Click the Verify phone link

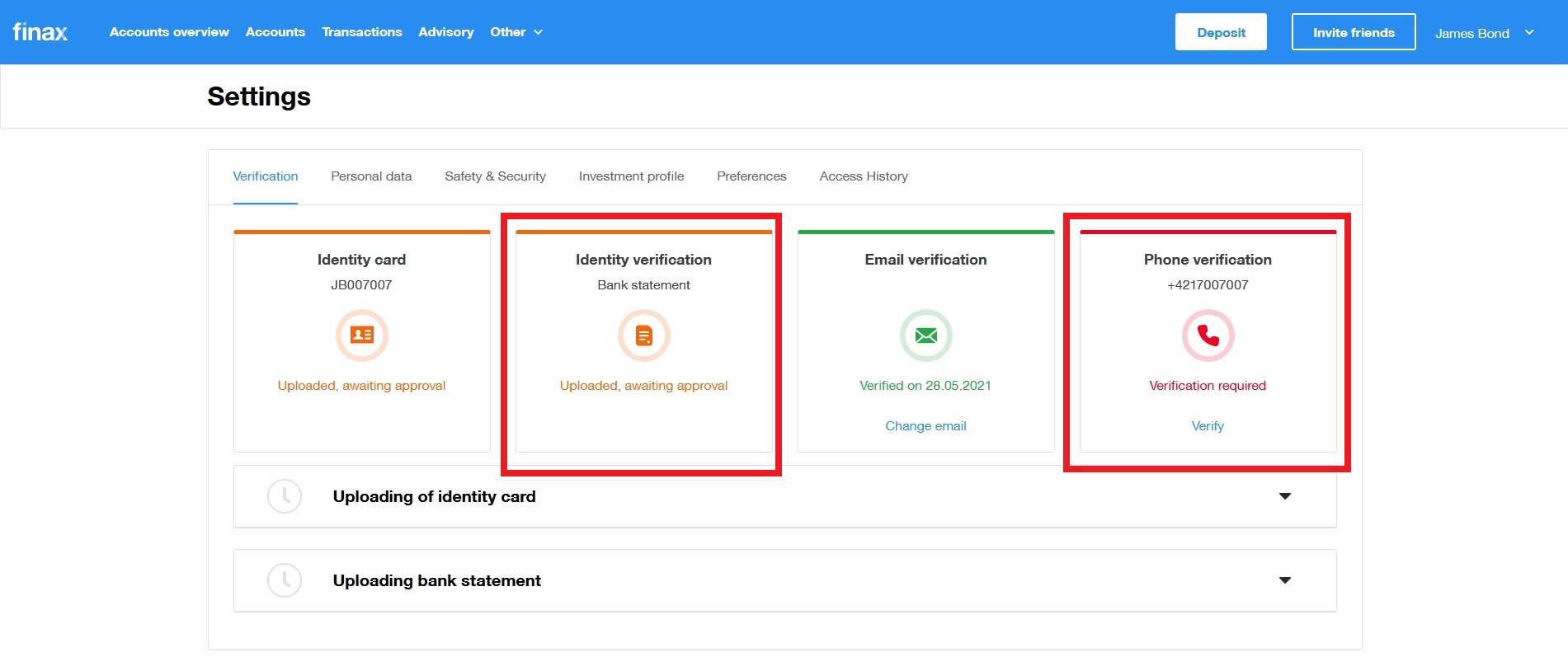click(1208, 426)
